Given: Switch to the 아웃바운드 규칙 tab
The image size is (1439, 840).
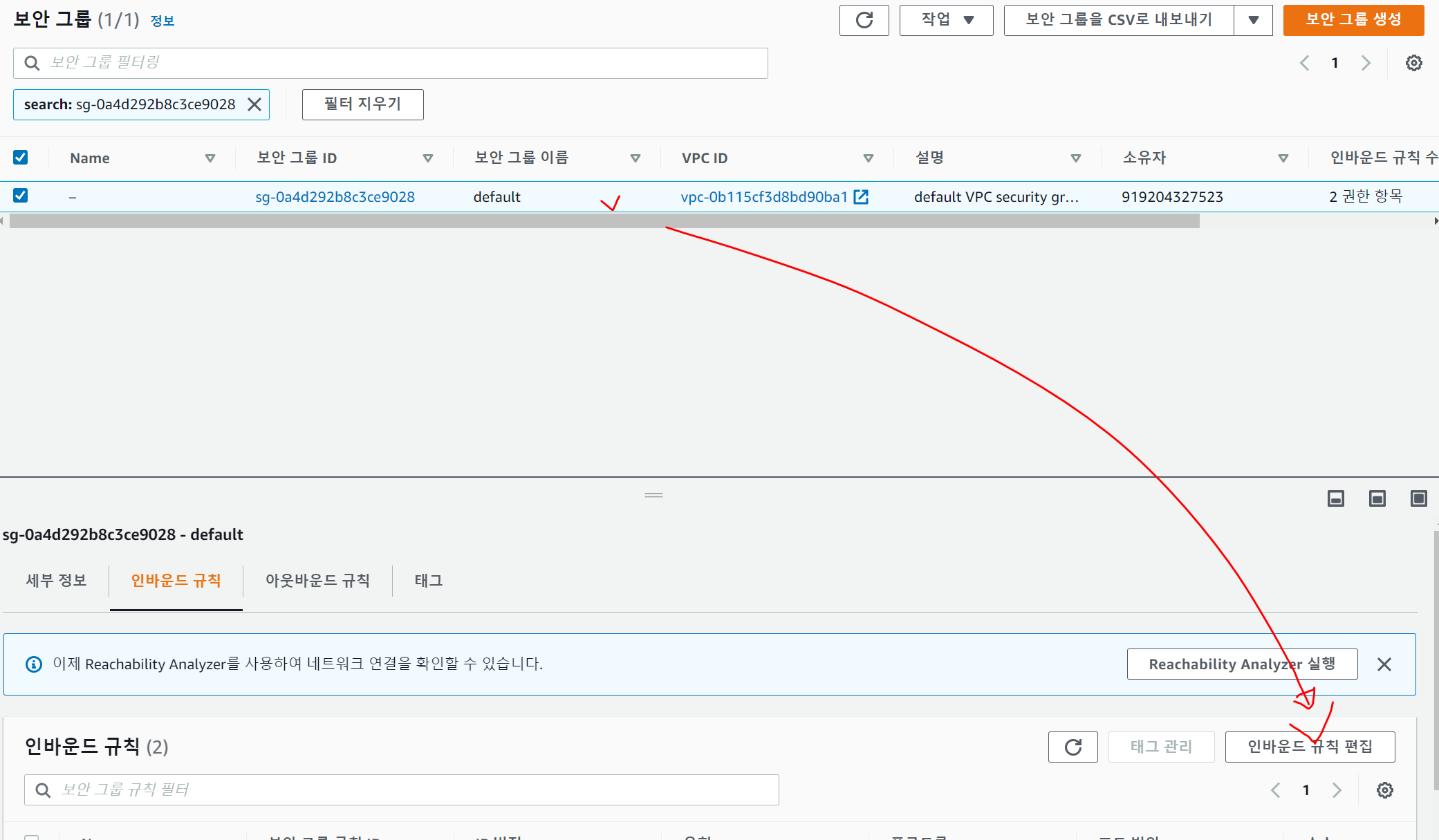Looking at the screenshot, I should (317, 581).
